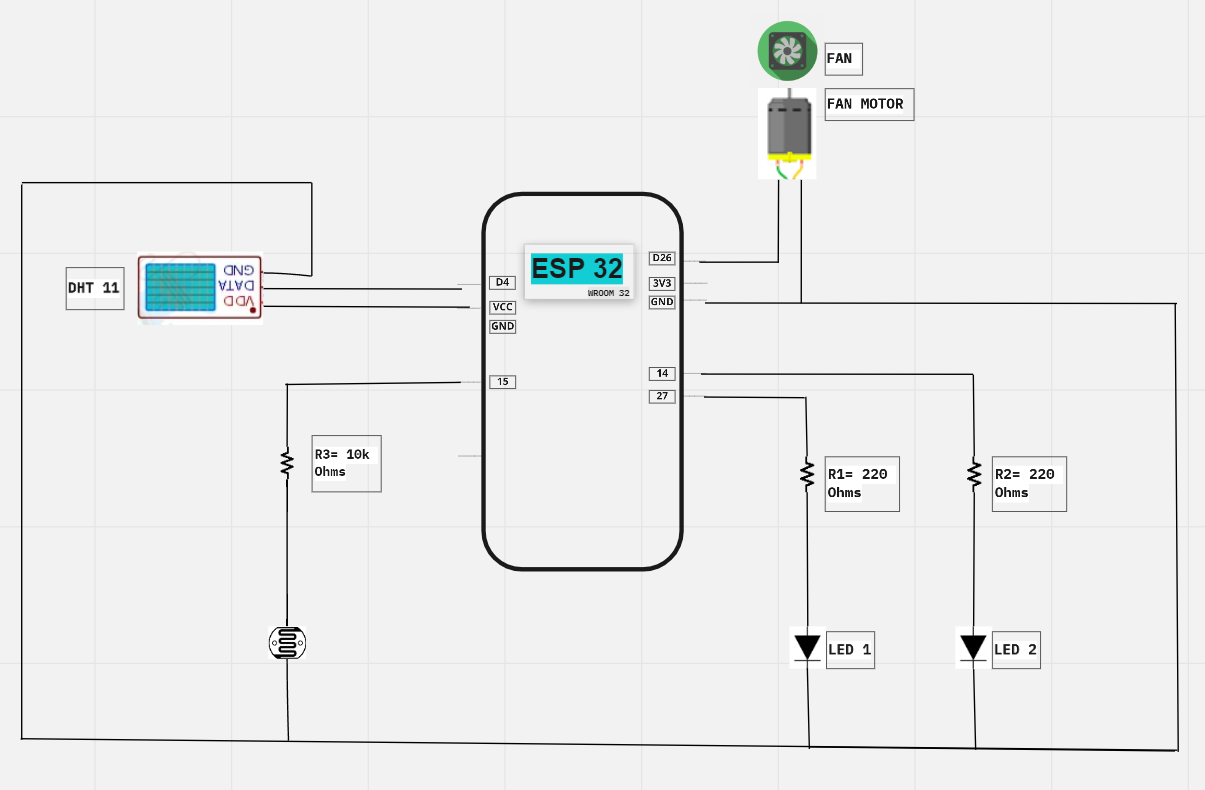Select the D4 pin label
The width and height of the screenshot is (1205, 790).
point(503,283)
